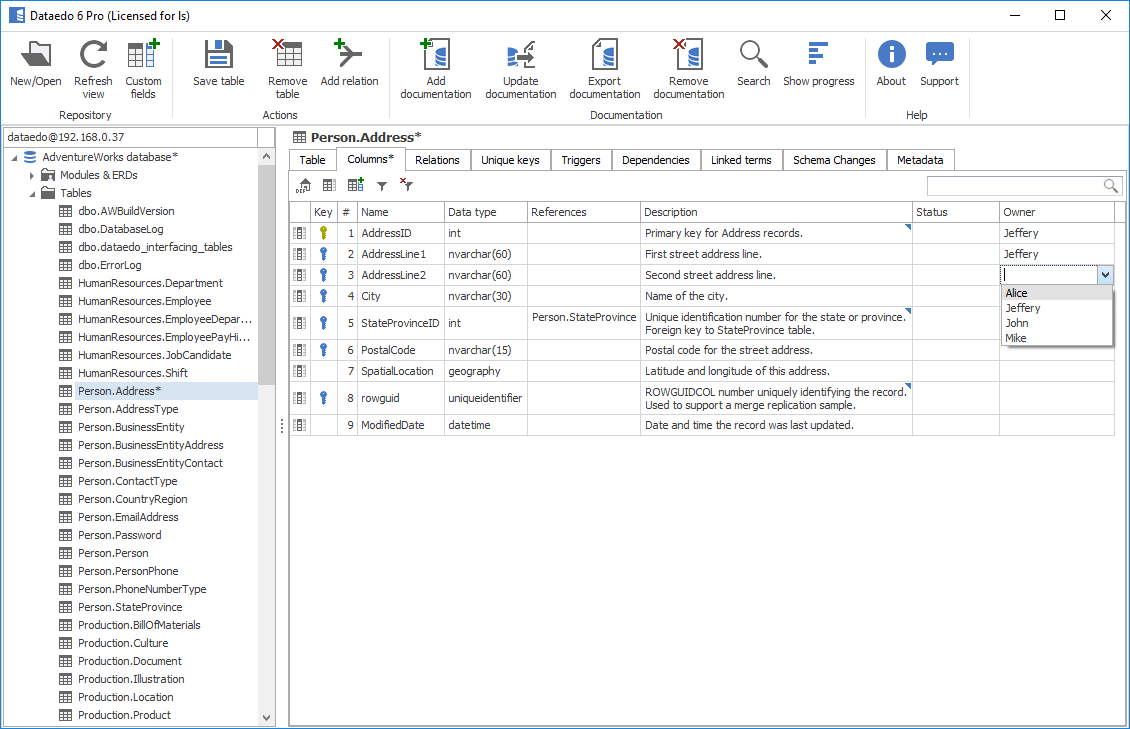Screen dimensions: 1130x729
Task: Click the filter funnel icon in Columns toolbar
Action: click(381, 186)
